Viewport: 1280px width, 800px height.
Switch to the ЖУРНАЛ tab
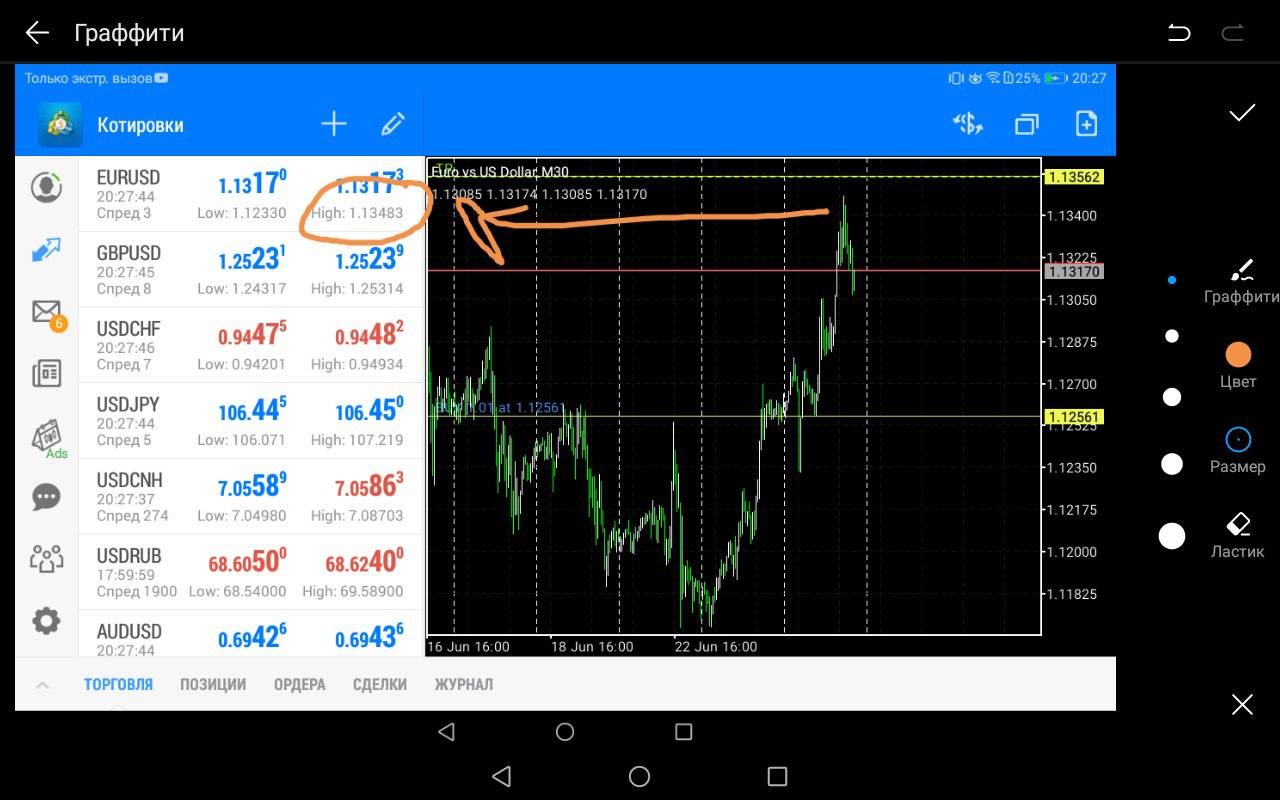point(463,685)
